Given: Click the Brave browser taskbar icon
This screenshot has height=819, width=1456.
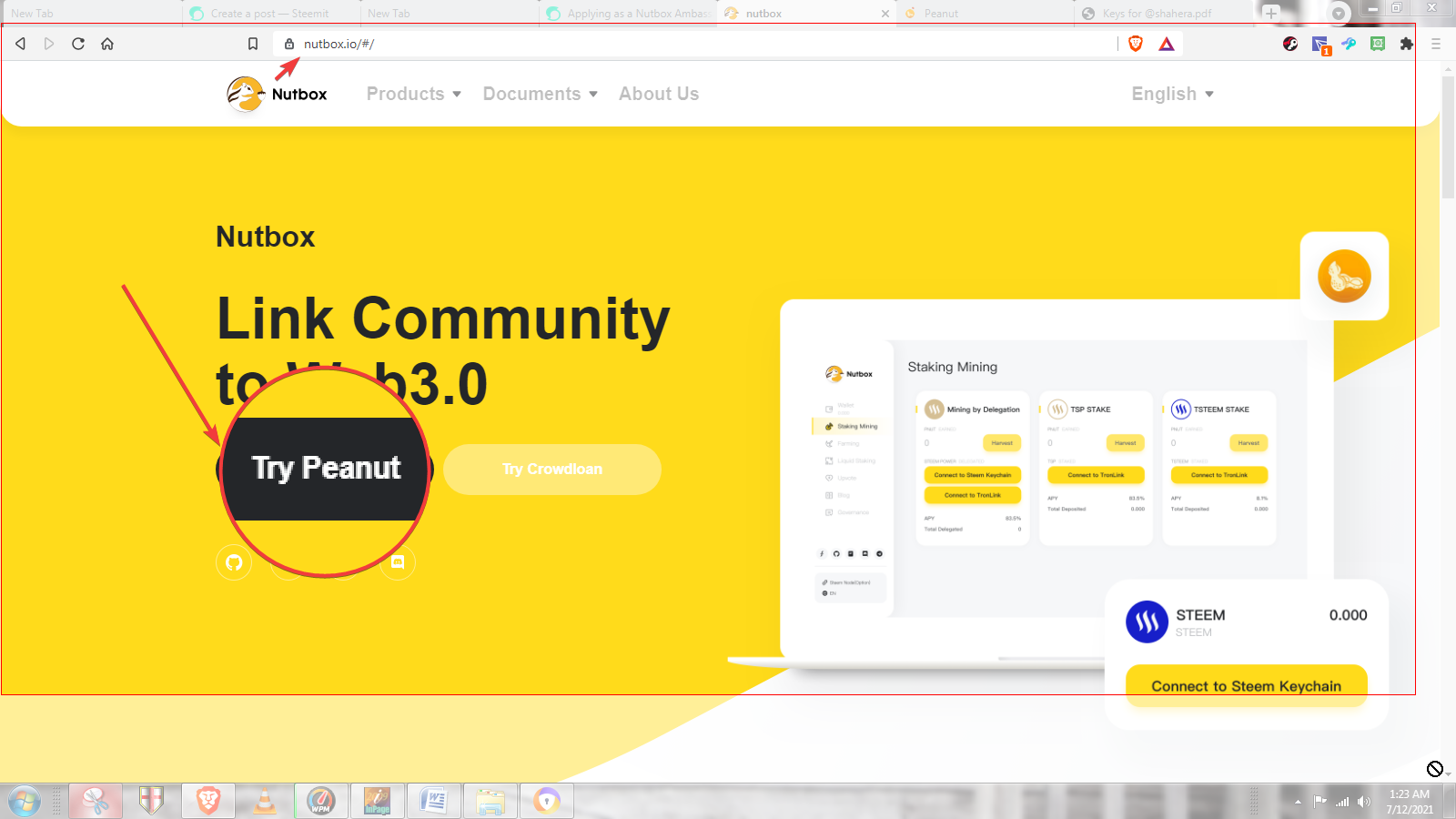Looking at the screenshot, I should (x=208, y=802).
